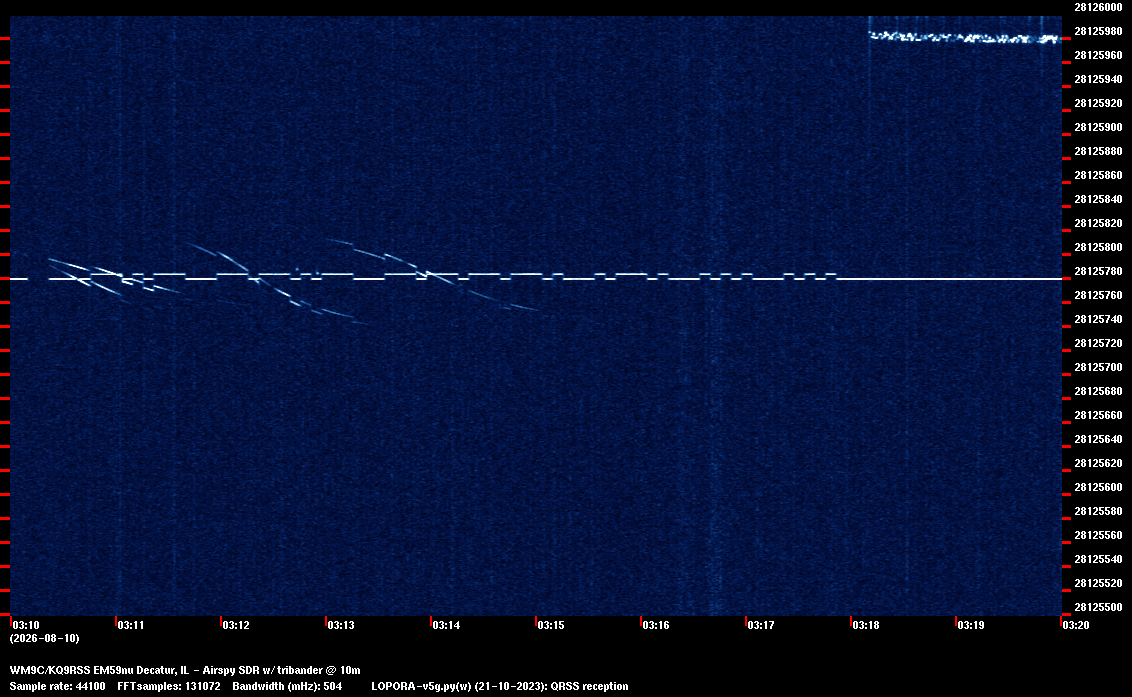Click the (2026-08-10) date label
Screen dimensions: 1132x697
click(45, 638)
